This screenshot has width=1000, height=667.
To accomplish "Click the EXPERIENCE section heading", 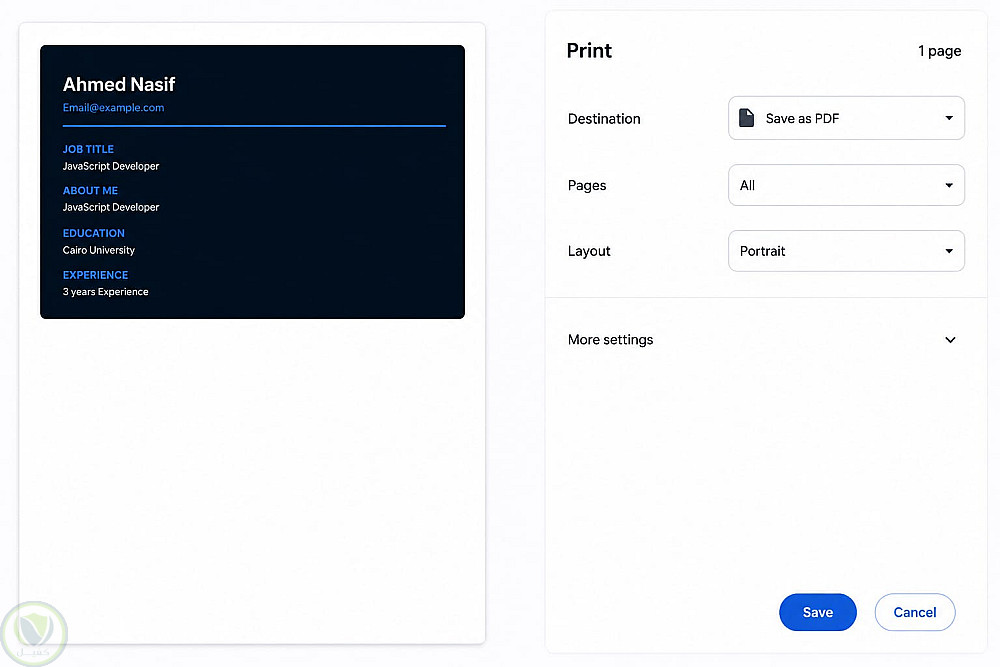I will 96,275.
